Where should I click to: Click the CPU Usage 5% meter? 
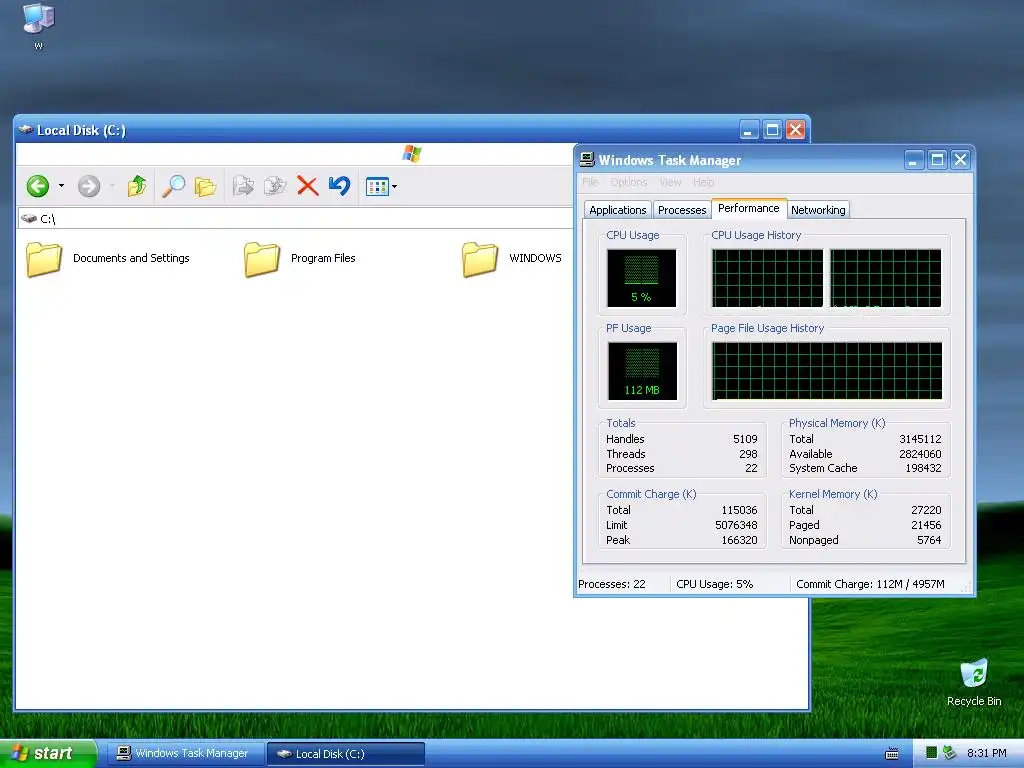[x=641, y=278]
